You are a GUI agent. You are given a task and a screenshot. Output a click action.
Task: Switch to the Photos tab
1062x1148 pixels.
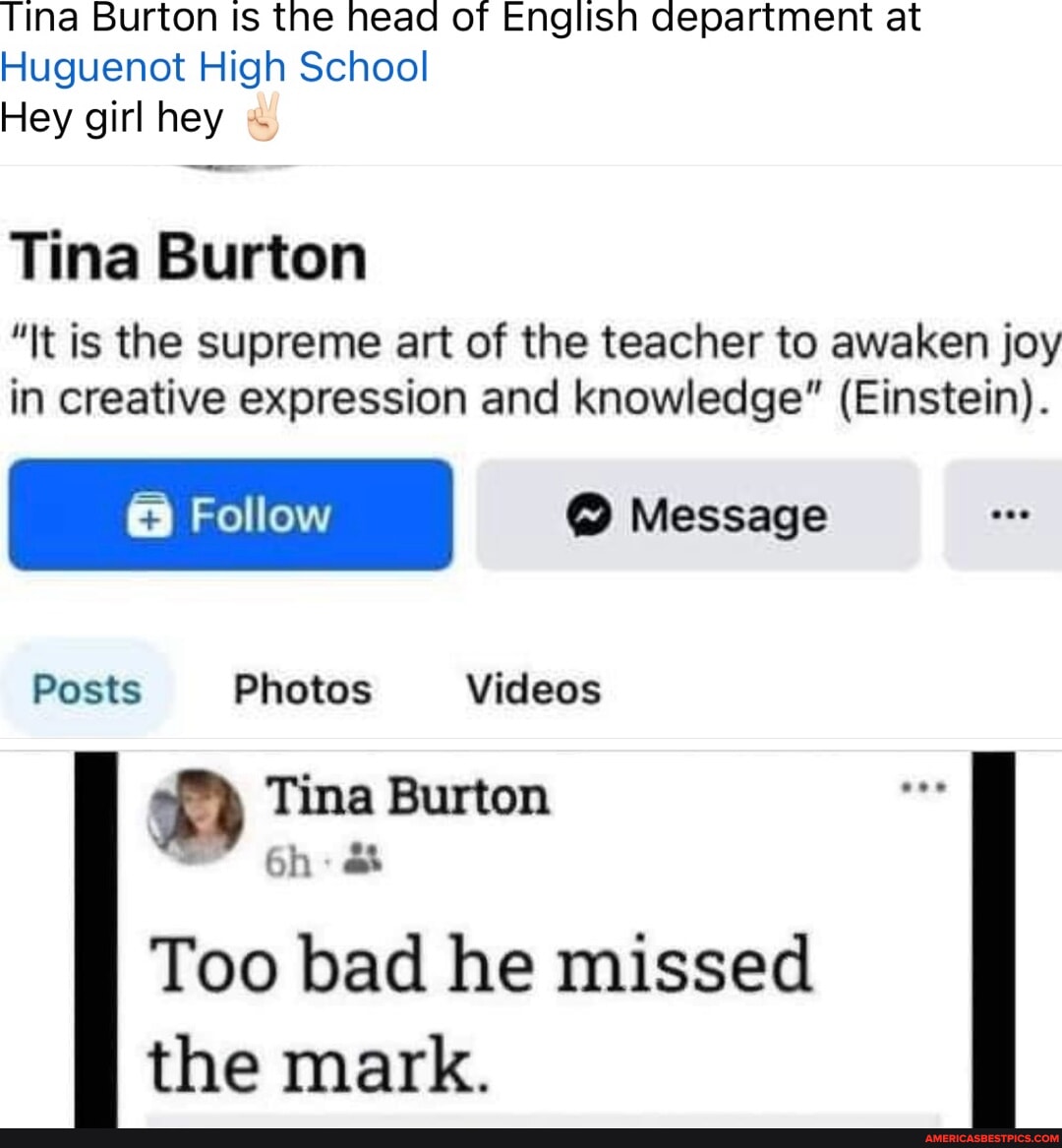coord(301,689)
